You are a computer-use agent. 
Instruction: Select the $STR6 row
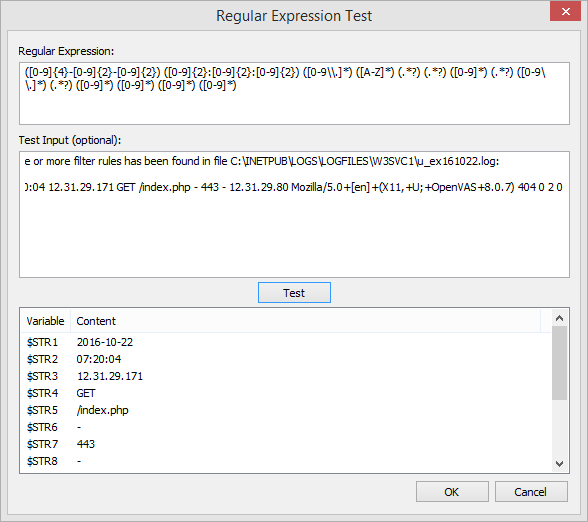click(x=286, y=427)
